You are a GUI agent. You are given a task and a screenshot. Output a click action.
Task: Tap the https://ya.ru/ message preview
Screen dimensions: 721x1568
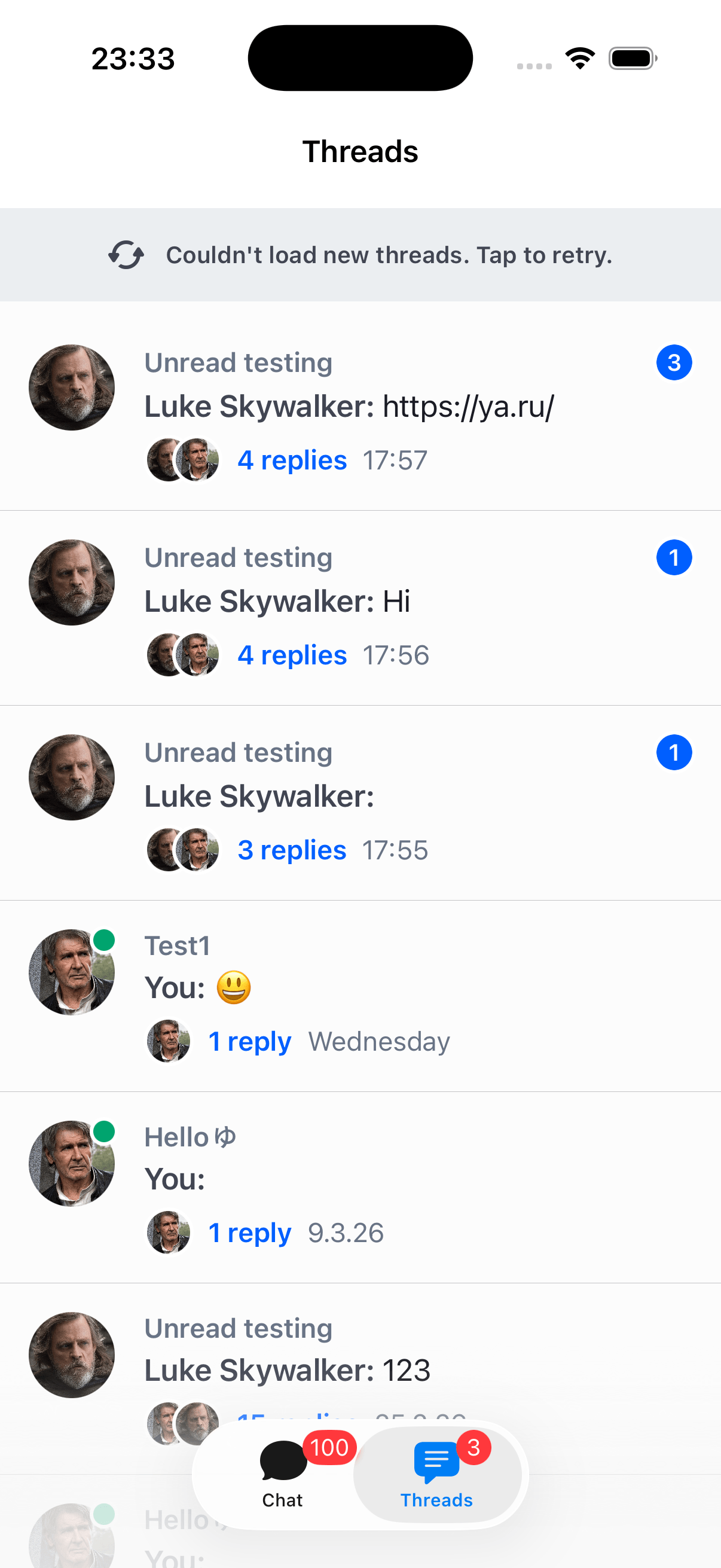(469, 407)
